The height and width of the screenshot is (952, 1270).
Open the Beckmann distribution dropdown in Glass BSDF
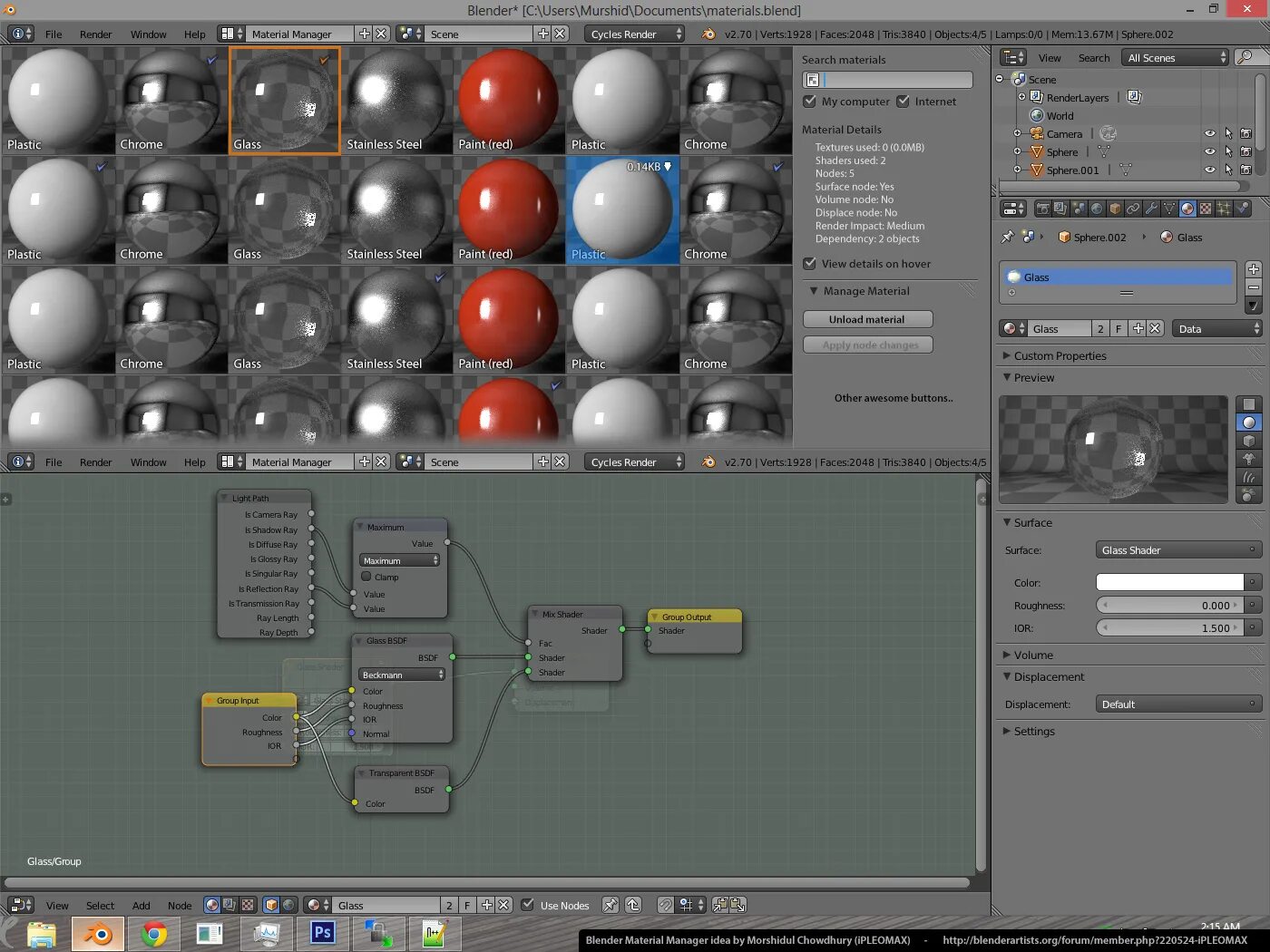pos(402,675)
